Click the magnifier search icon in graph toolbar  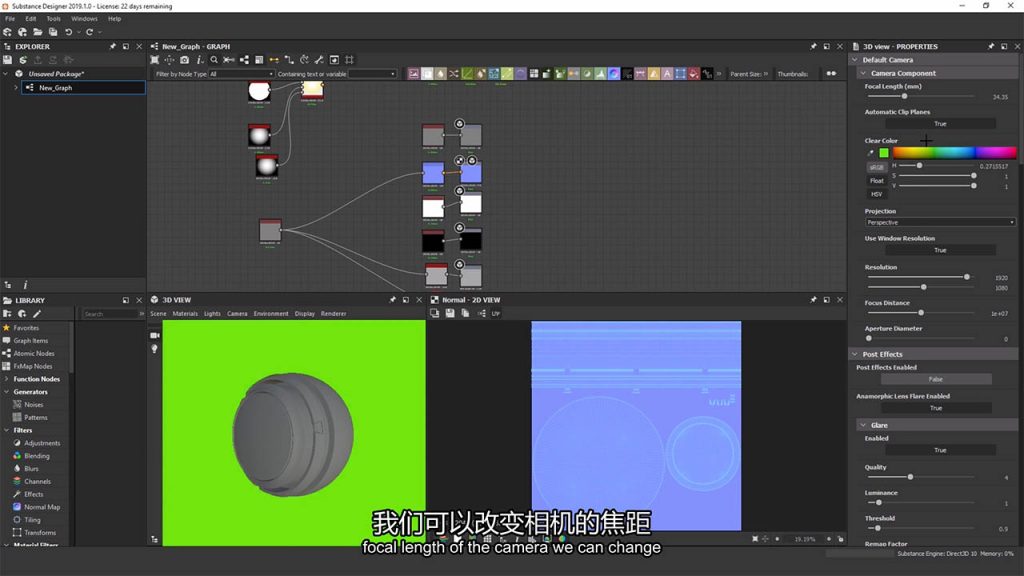pyautogui.click(x=214, y=60)
